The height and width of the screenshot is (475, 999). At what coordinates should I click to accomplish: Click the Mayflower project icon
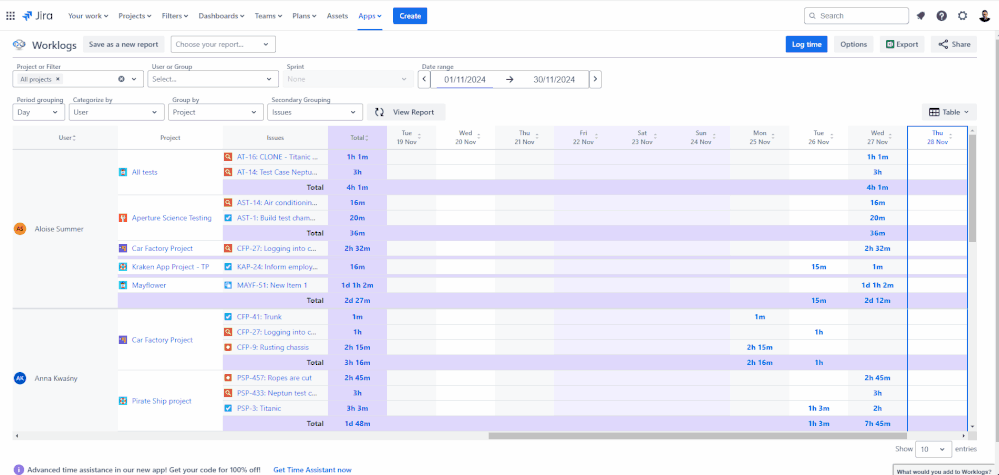(124, 285)
